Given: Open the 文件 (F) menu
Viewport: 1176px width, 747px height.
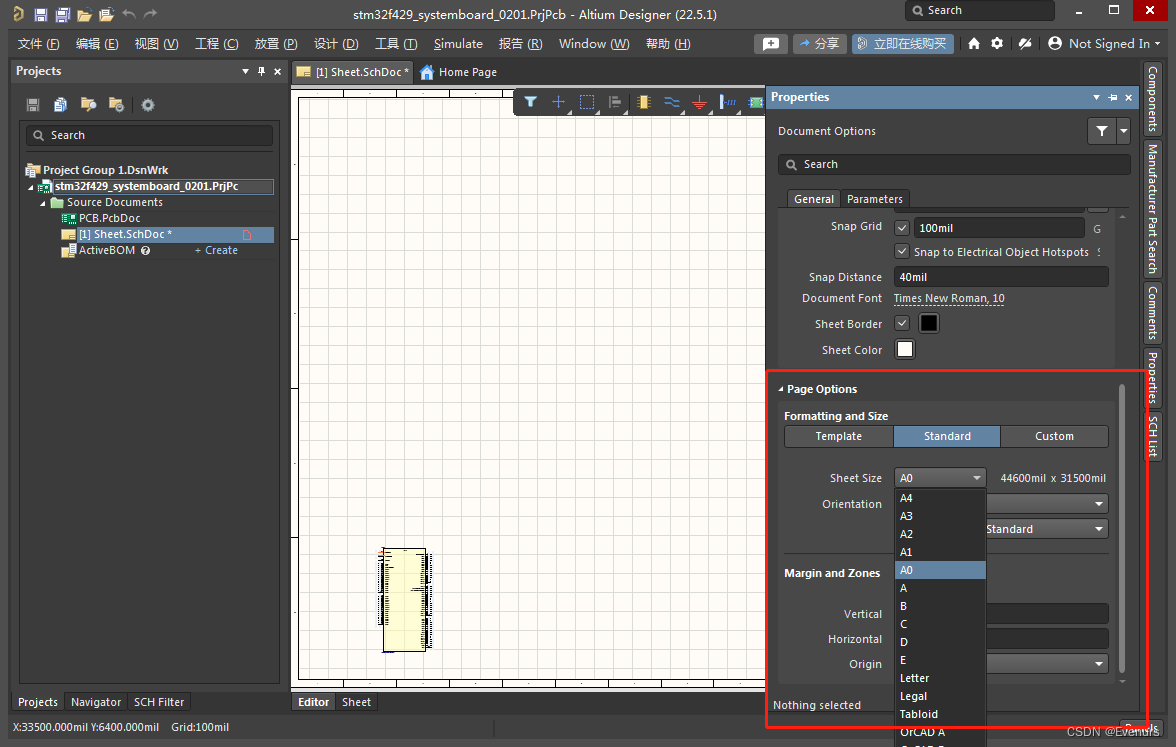Looking at the screenshot, I should (38, 44).
